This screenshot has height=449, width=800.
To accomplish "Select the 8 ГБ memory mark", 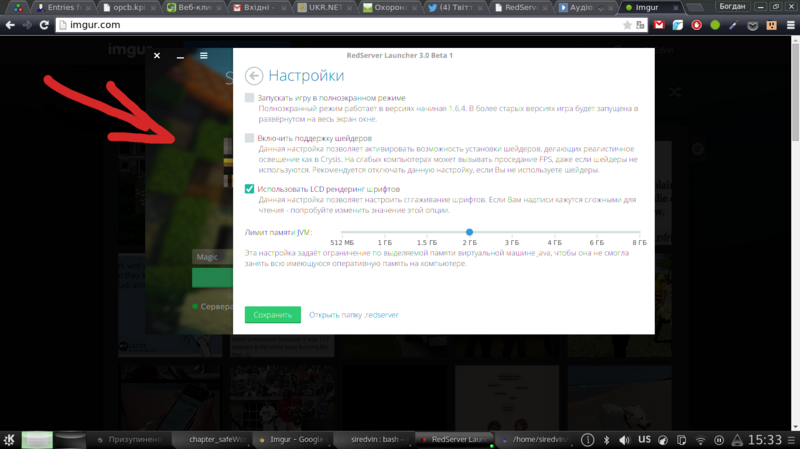I will 639,242.
